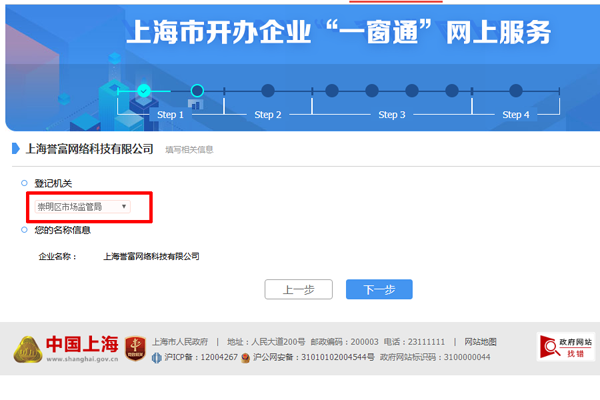Click the 下一步 button
600x400 pixels.
tap(379, 289)
